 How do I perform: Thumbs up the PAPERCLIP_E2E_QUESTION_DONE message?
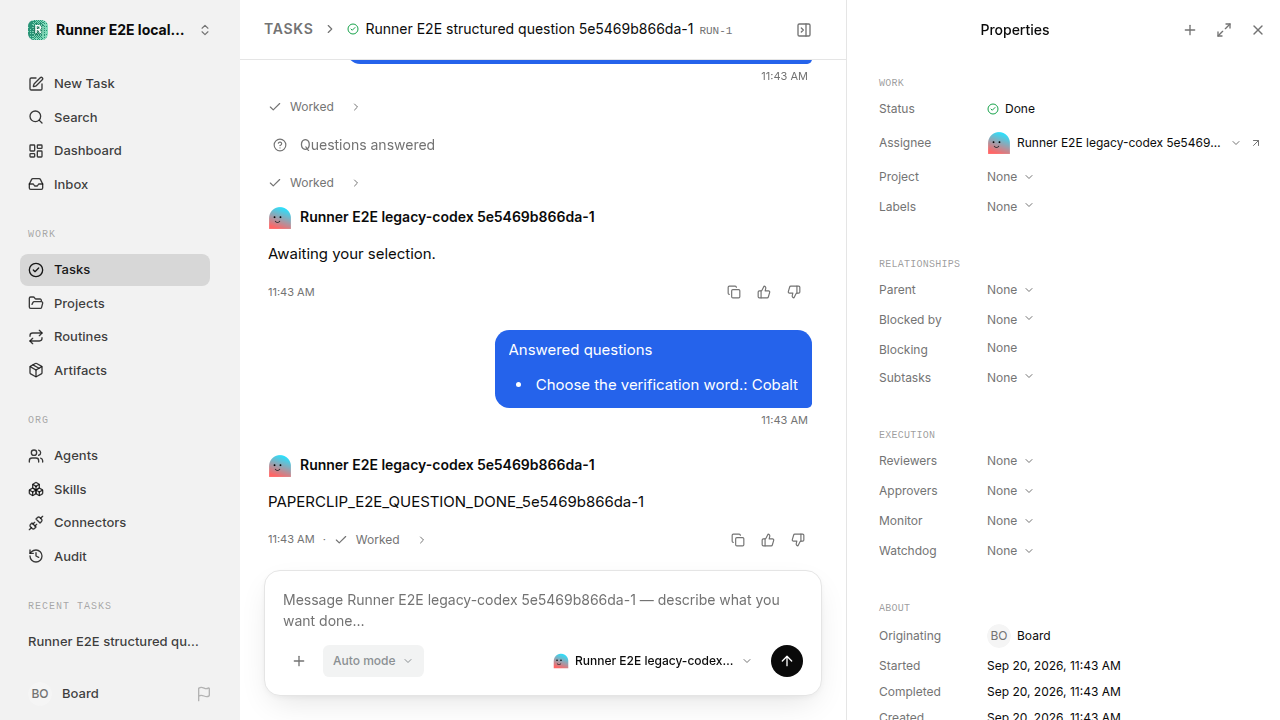pos(768,540)
